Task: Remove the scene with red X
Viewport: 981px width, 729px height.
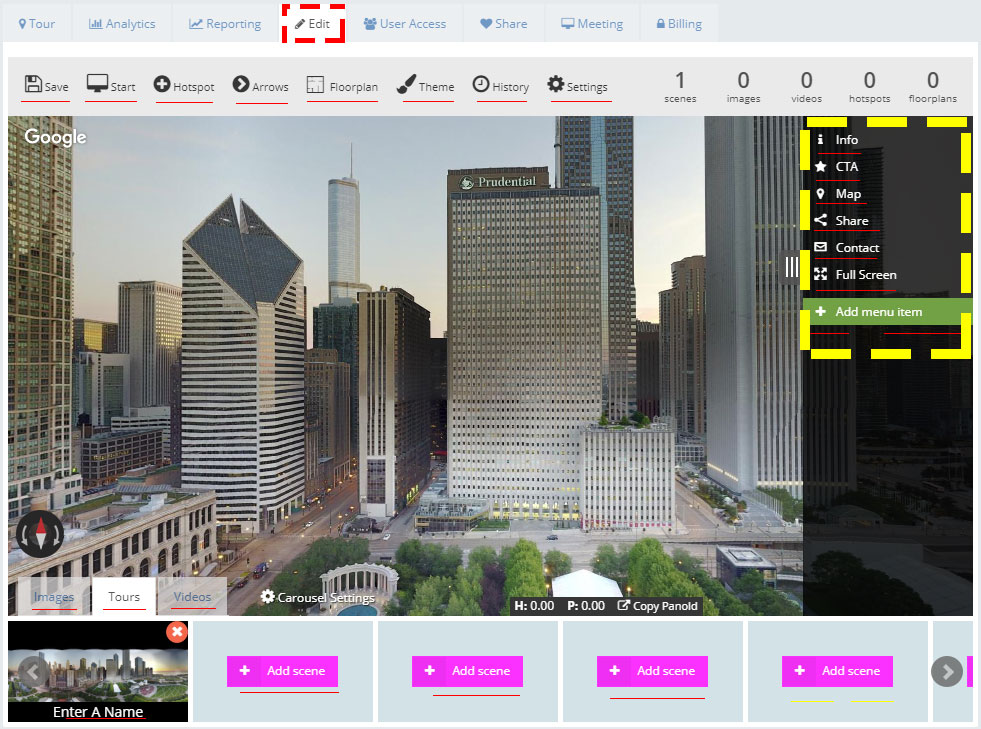Action: 177,631
